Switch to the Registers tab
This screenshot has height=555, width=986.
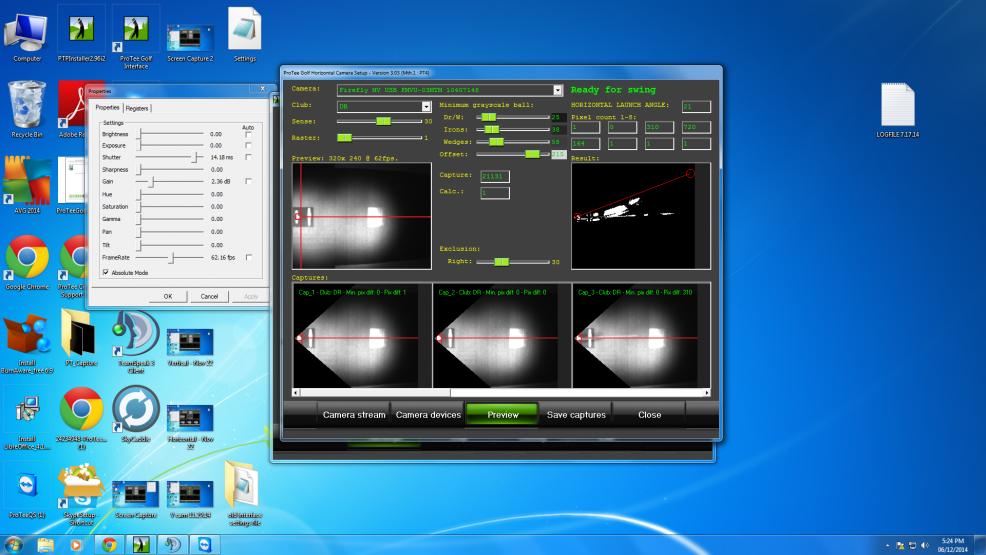[x=137, y=108]
